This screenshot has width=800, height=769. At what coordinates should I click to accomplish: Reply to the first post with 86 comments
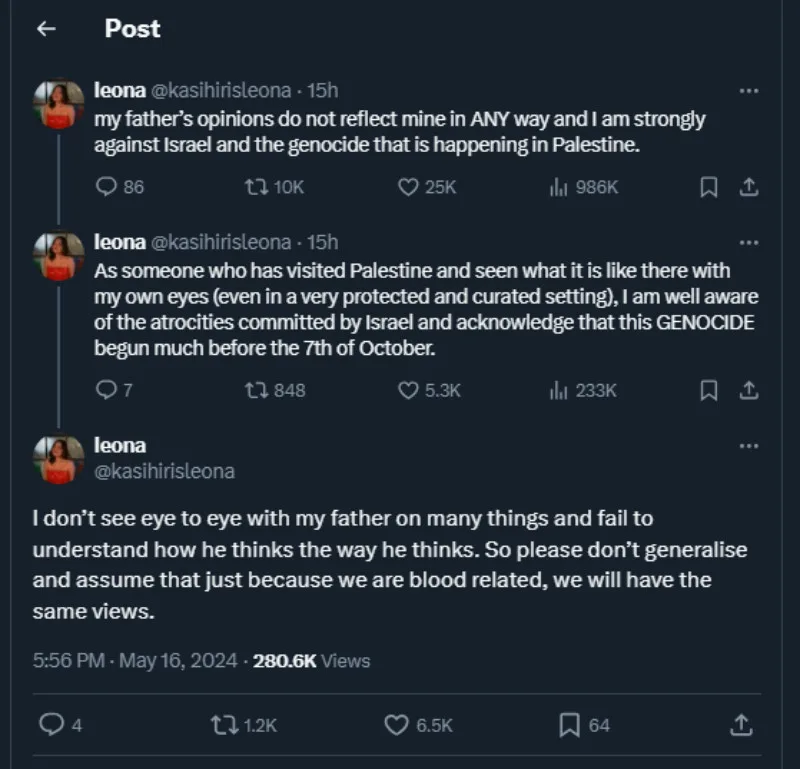pos(107,186)
